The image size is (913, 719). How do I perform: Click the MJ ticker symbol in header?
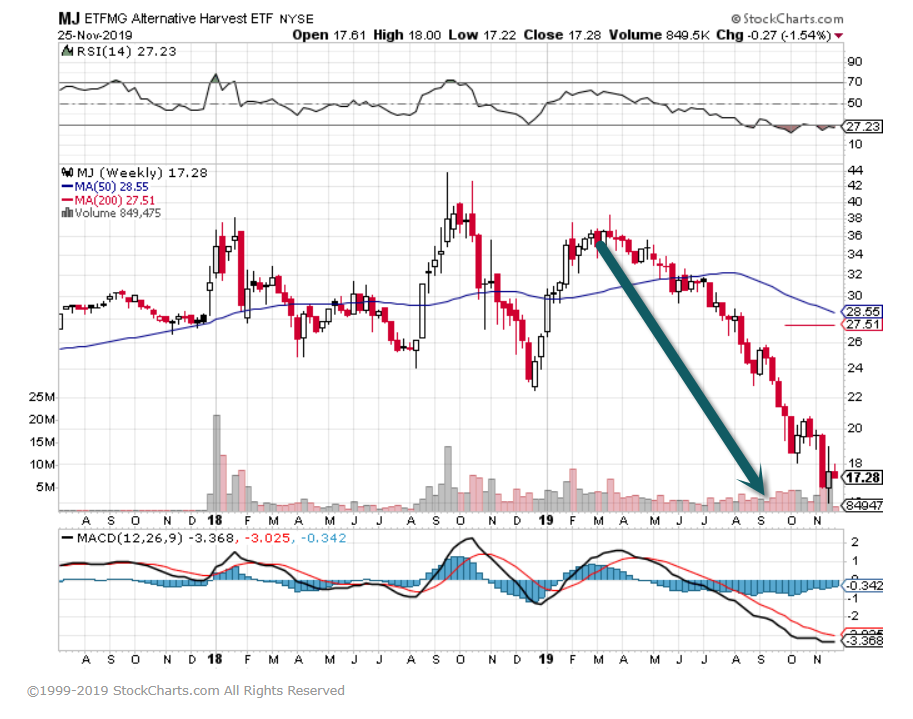(x=69, y=19)
